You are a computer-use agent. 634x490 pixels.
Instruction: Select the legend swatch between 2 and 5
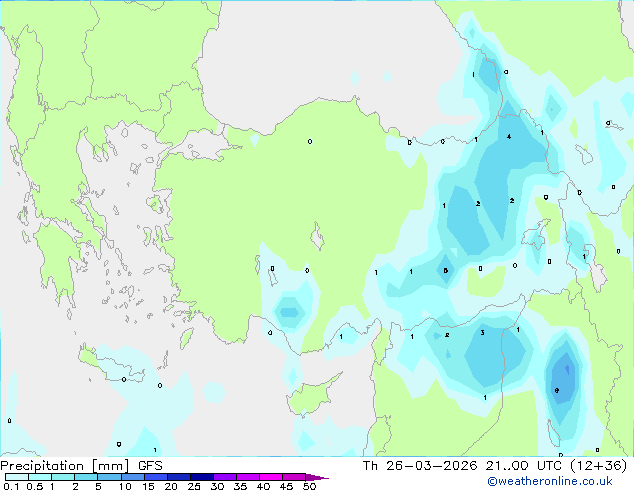[86, 477]
